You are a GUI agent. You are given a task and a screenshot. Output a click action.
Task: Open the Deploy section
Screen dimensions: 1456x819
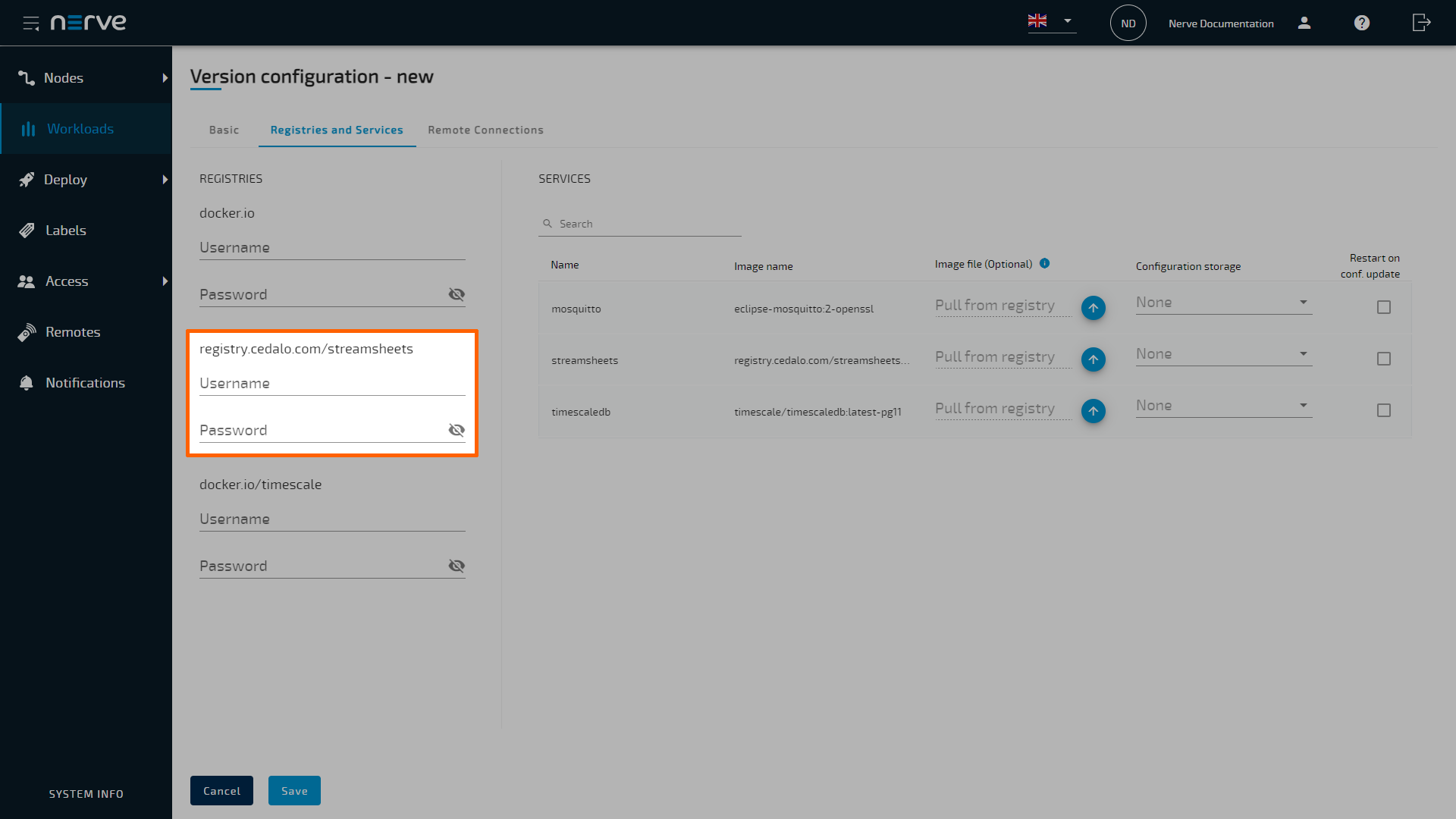click(x=65, y=180)
